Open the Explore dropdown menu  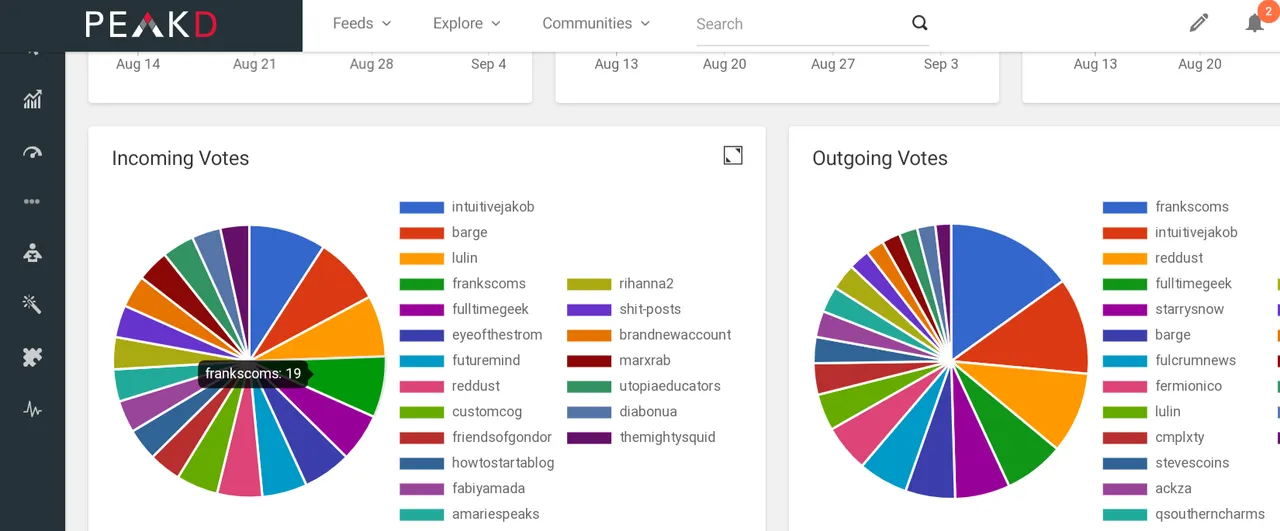pyautogui.click(x=467, y=23)
